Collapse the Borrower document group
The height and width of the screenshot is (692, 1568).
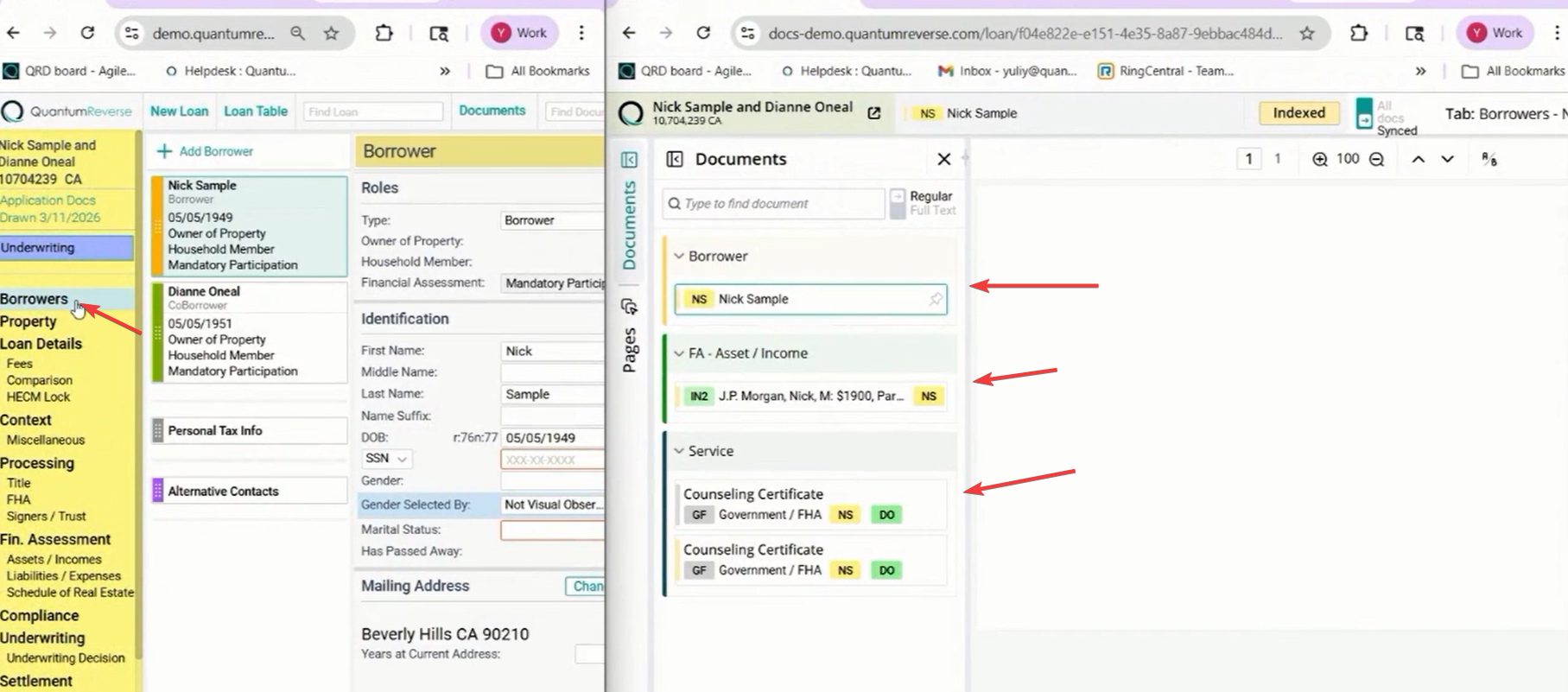(679, 256)
